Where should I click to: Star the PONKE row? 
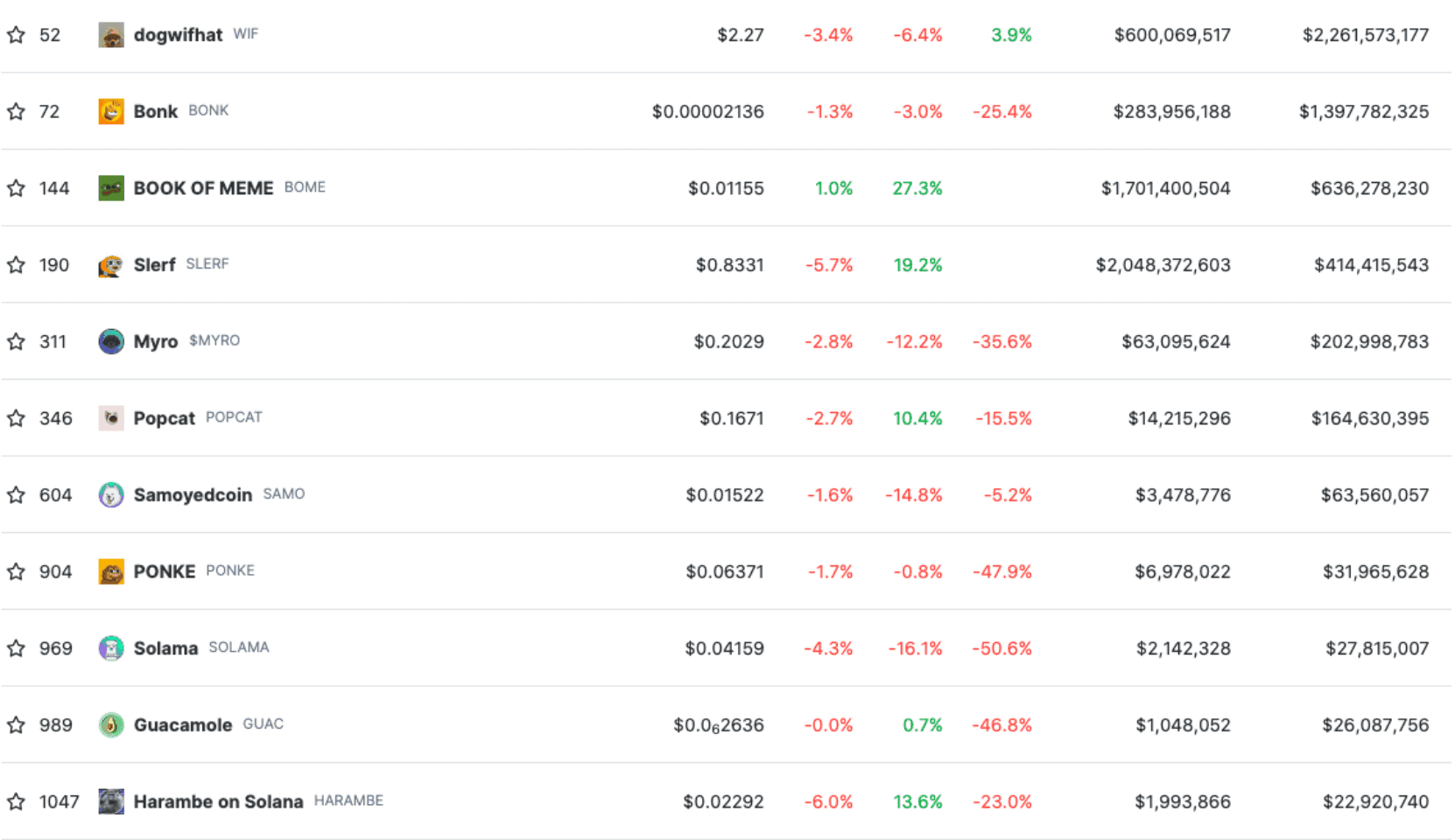tap(16, 571)
